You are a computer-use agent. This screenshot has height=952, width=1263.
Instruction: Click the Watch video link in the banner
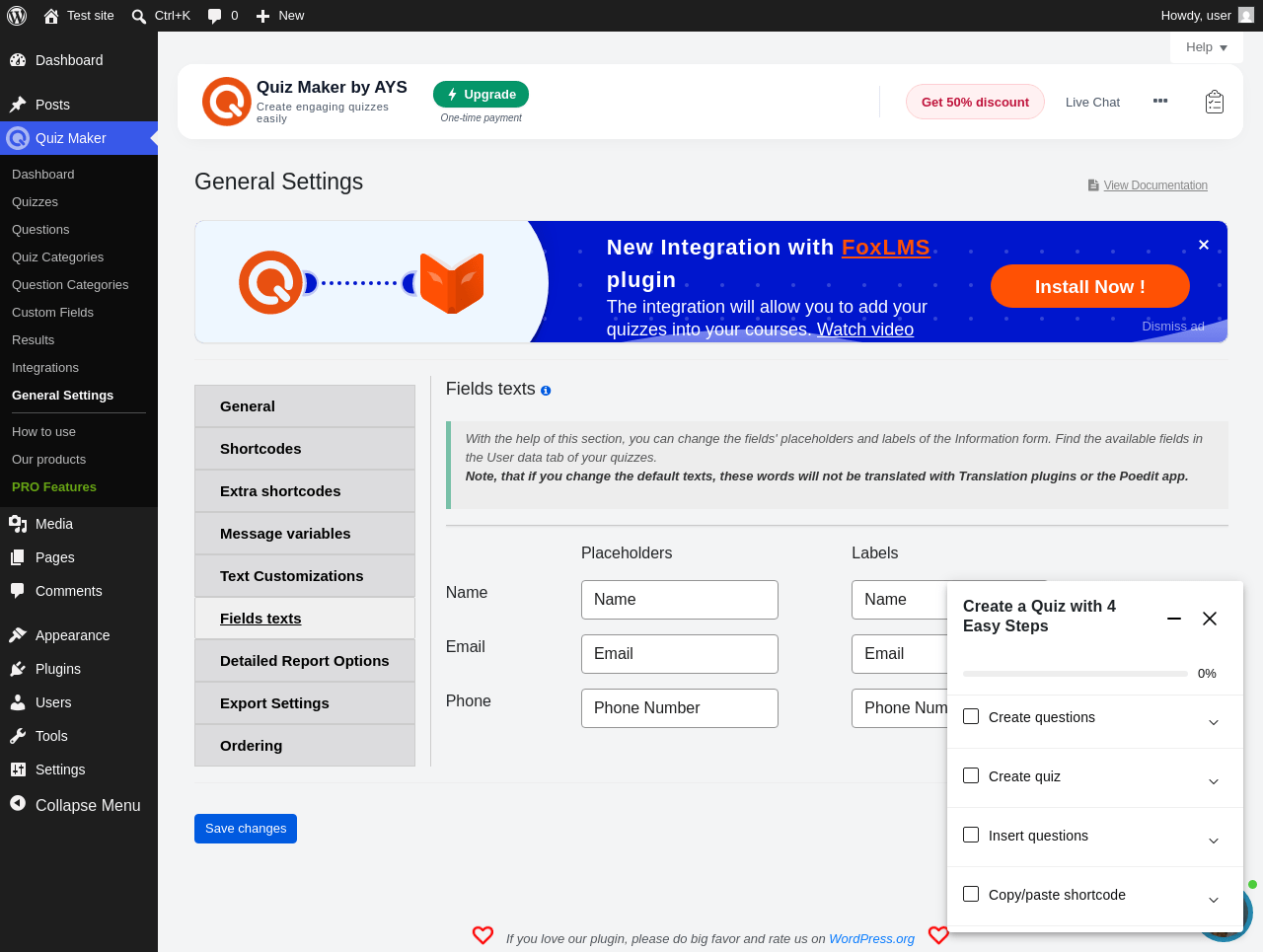pos(865,330)
